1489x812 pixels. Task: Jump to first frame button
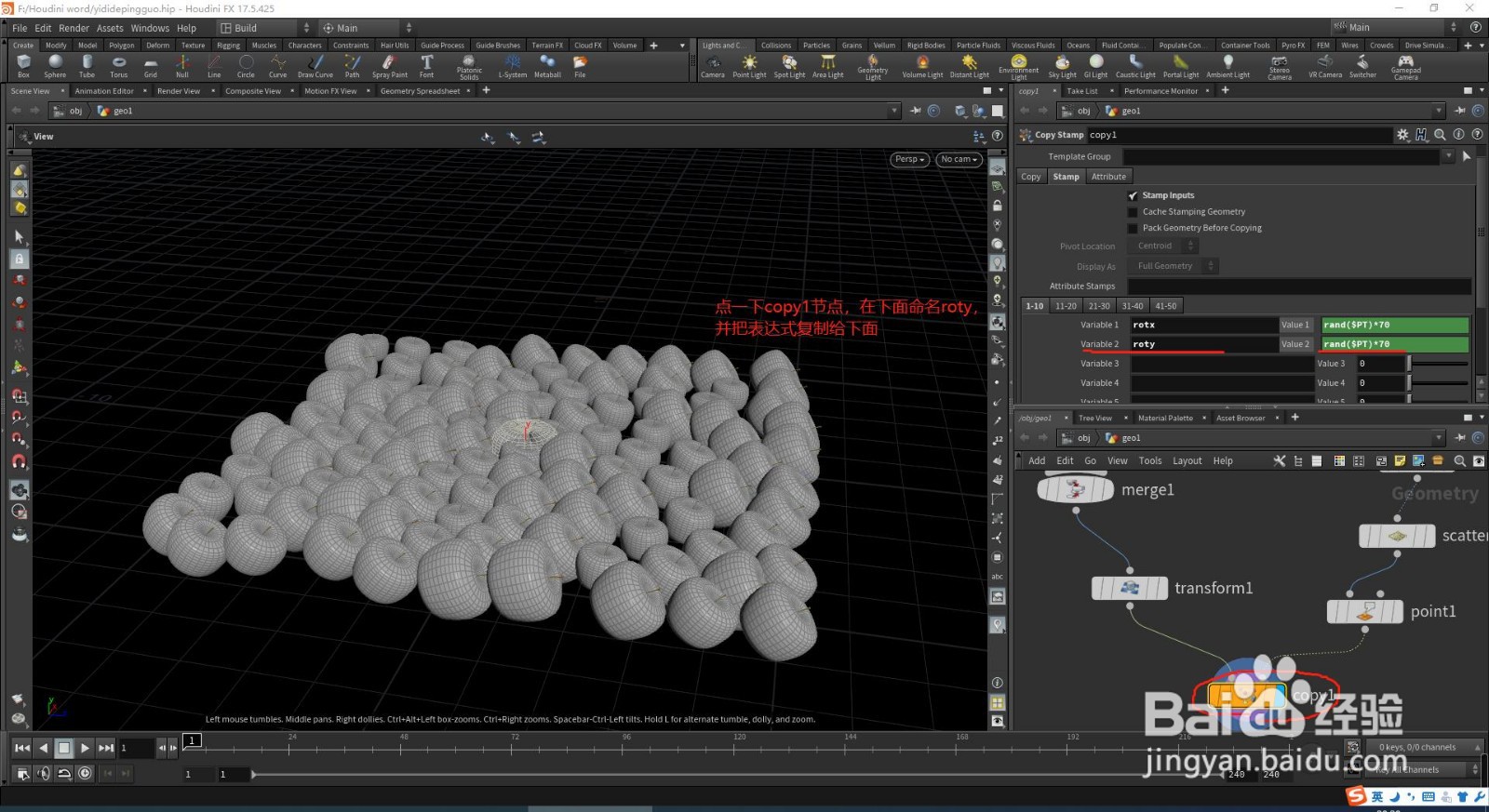22,748
